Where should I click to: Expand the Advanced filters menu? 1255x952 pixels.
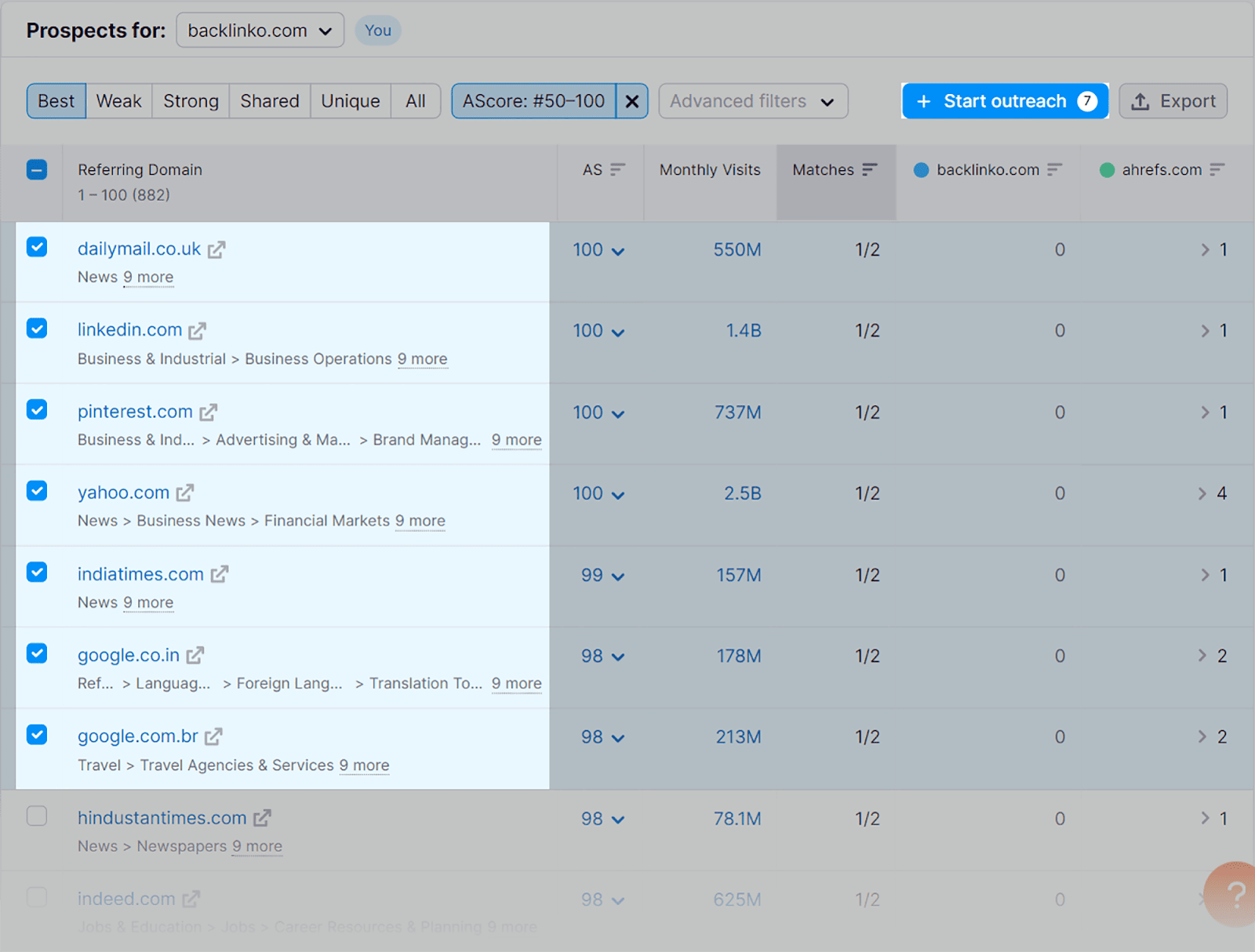(751, 100)
